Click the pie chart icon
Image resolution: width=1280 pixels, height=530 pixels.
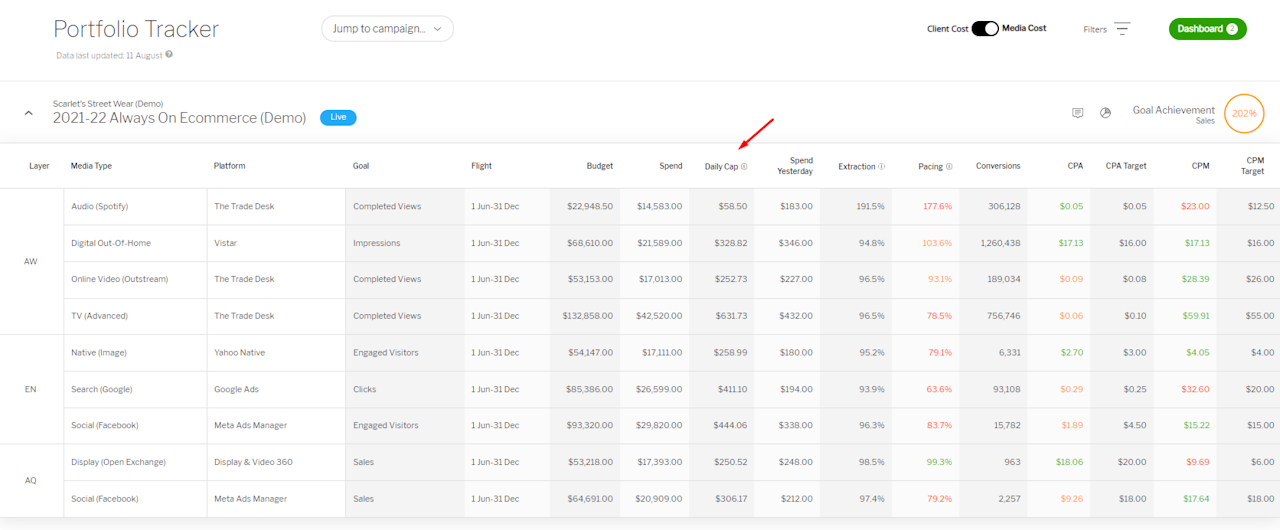pos(1105,113)
